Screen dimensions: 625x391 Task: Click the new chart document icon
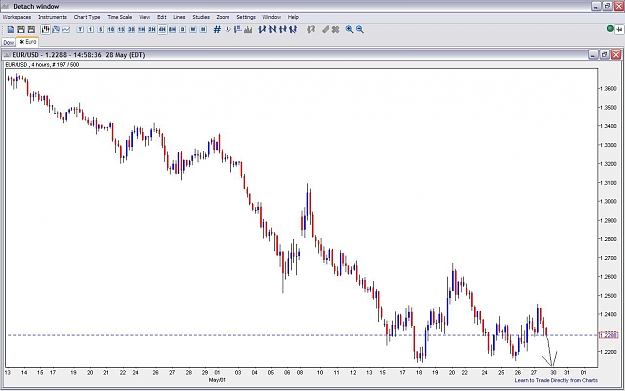pos(11,29)
